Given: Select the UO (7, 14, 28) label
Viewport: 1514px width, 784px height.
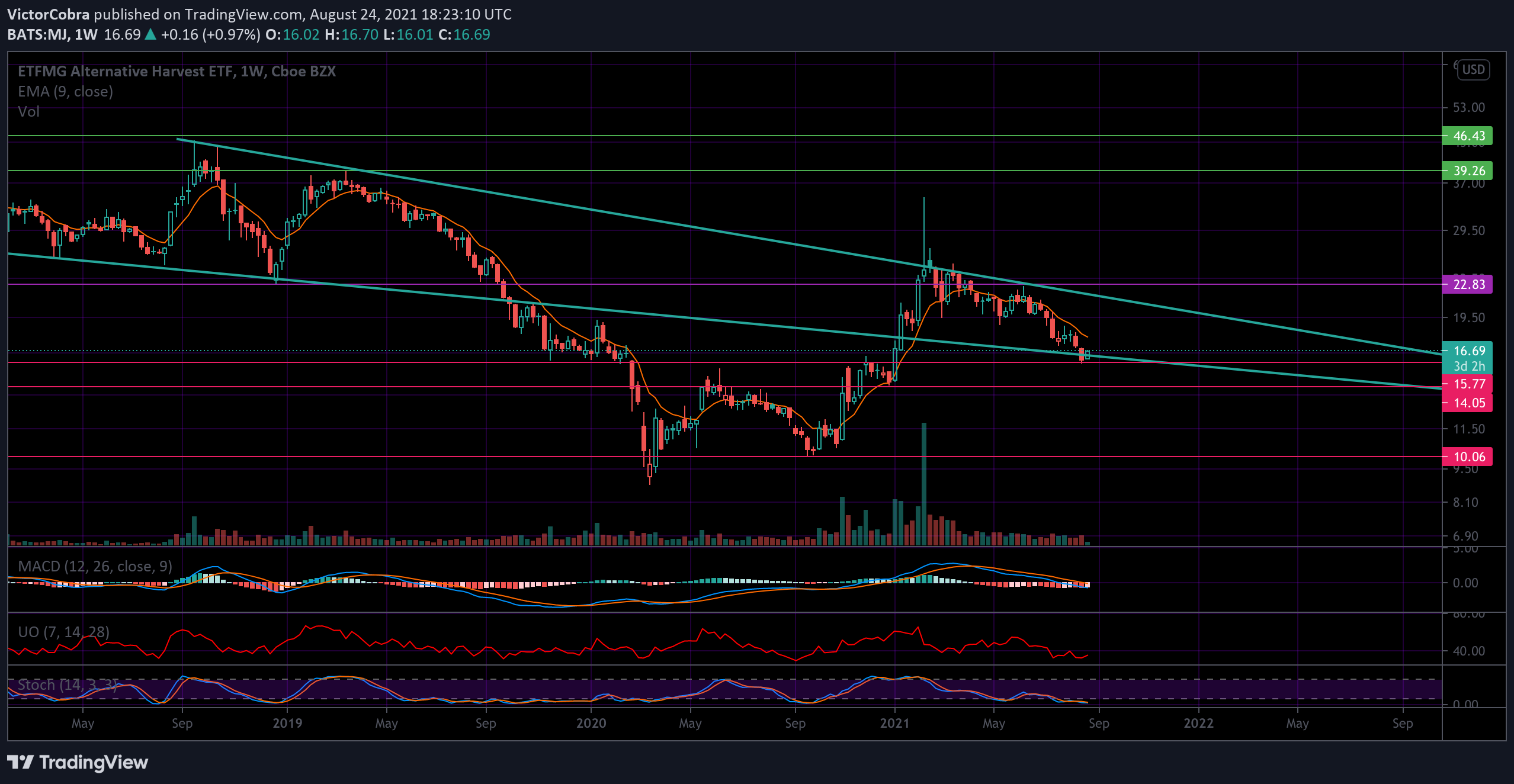Looking at the screenshot, I should point(63,632).
